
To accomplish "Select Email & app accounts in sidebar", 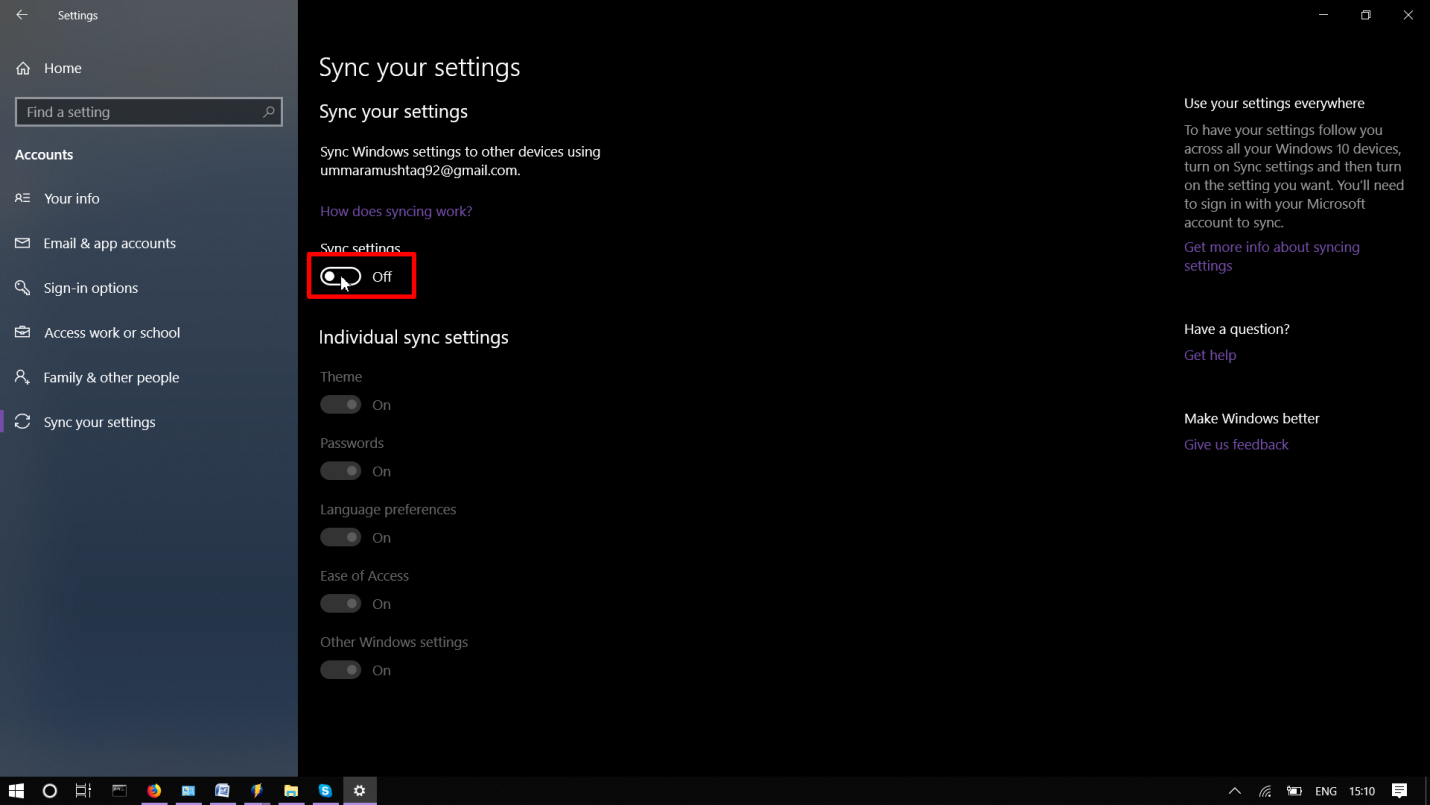I will coord(109,243).
